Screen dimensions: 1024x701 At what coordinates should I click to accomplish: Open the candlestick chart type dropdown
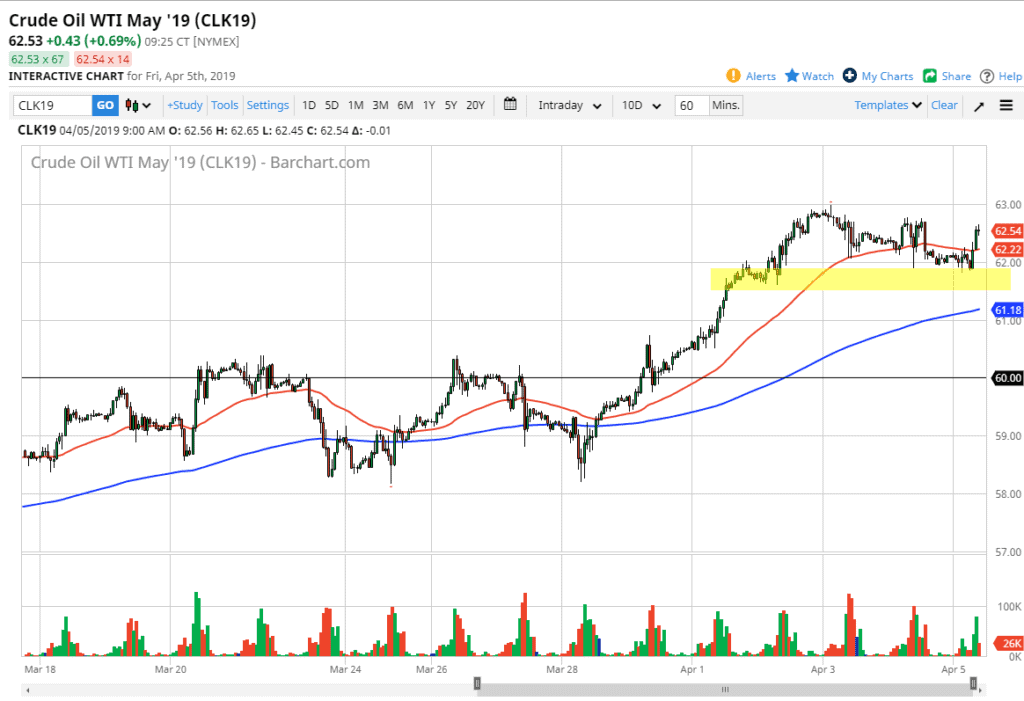(139, 105)
